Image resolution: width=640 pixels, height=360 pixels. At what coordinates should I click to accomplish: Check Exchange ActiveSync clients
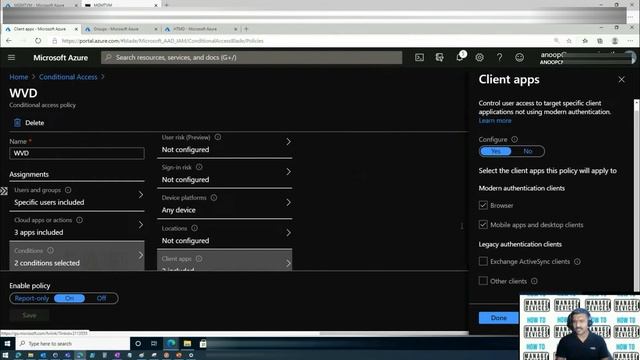click(x=483, y=261)
